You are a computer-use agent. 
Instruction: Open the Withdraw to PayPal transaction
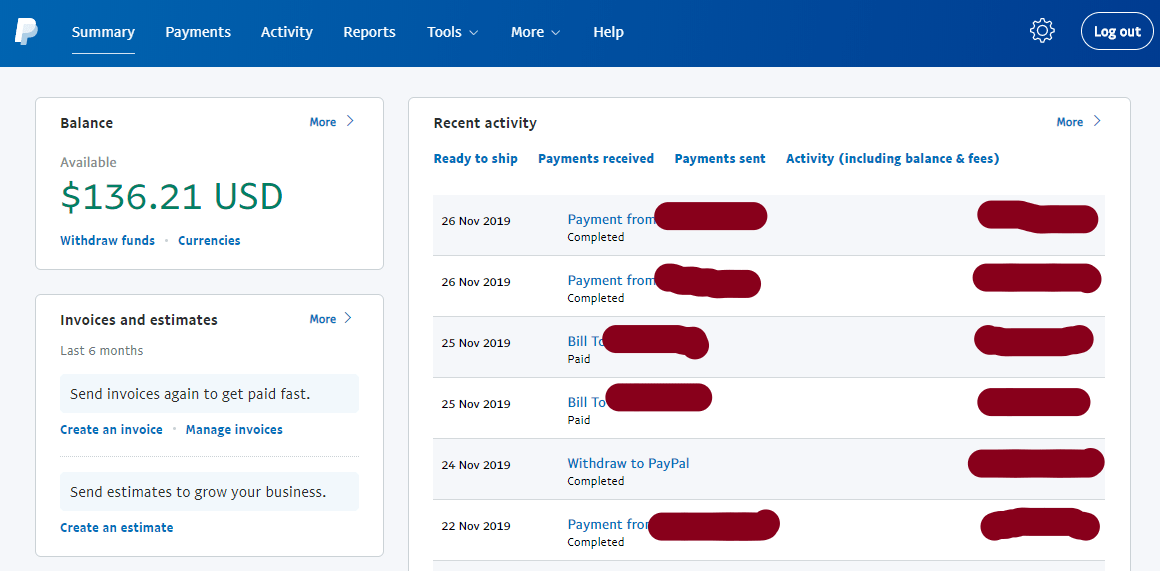pyautogui.click(x=628, y=464)
